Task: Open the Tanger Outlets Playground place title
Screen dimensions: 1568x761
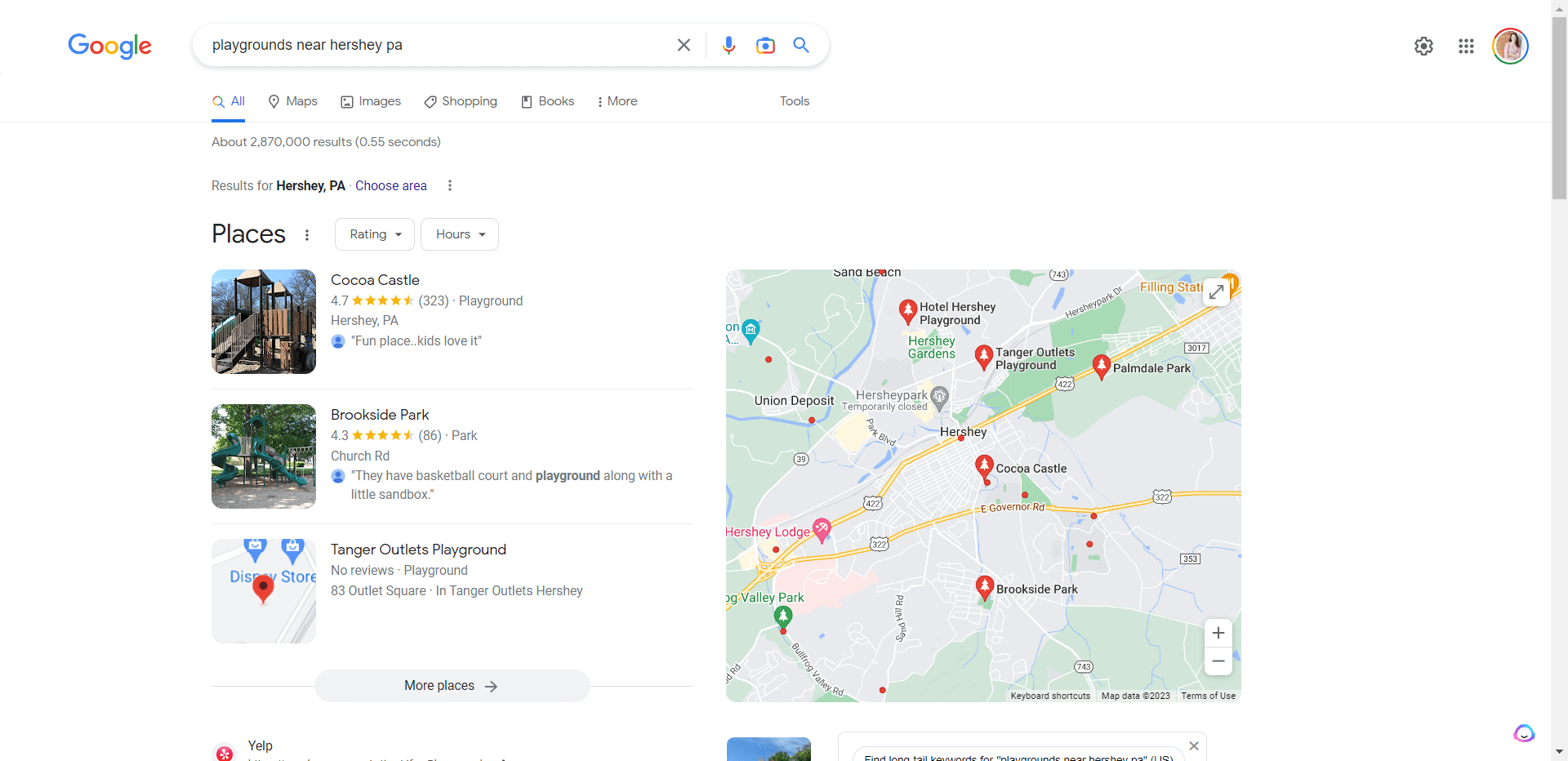Action: (418, 550)
